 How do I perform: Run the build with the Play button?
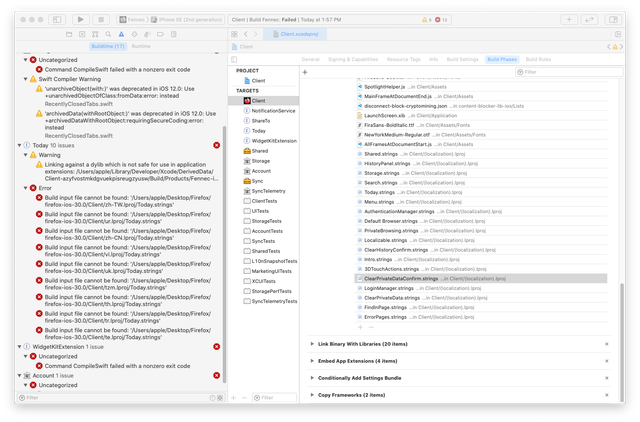pyautogui.click(x=81, y=19)
